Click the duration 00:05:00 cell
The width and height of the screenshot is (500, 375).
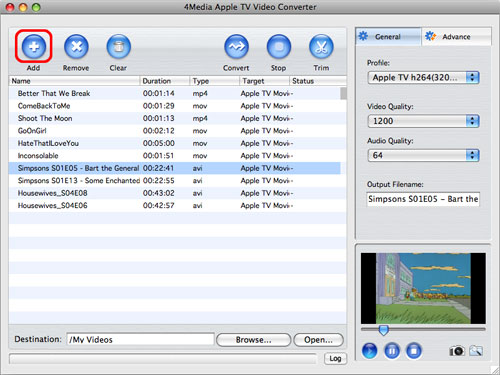[x=159, y=143]
